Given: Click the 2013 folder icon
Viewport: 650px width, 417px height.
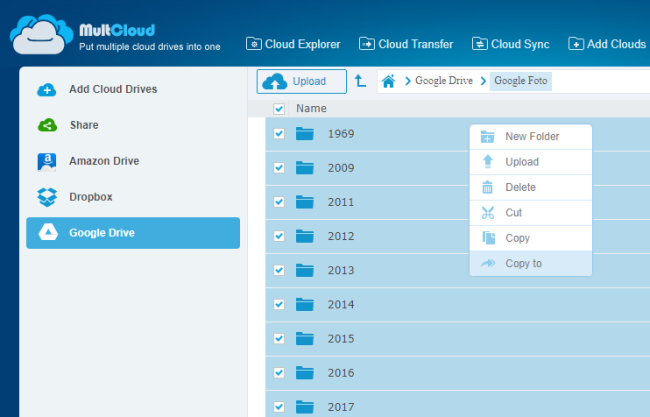Looking at the screenshot, I should pyautogui.click(x=305, y=270).
